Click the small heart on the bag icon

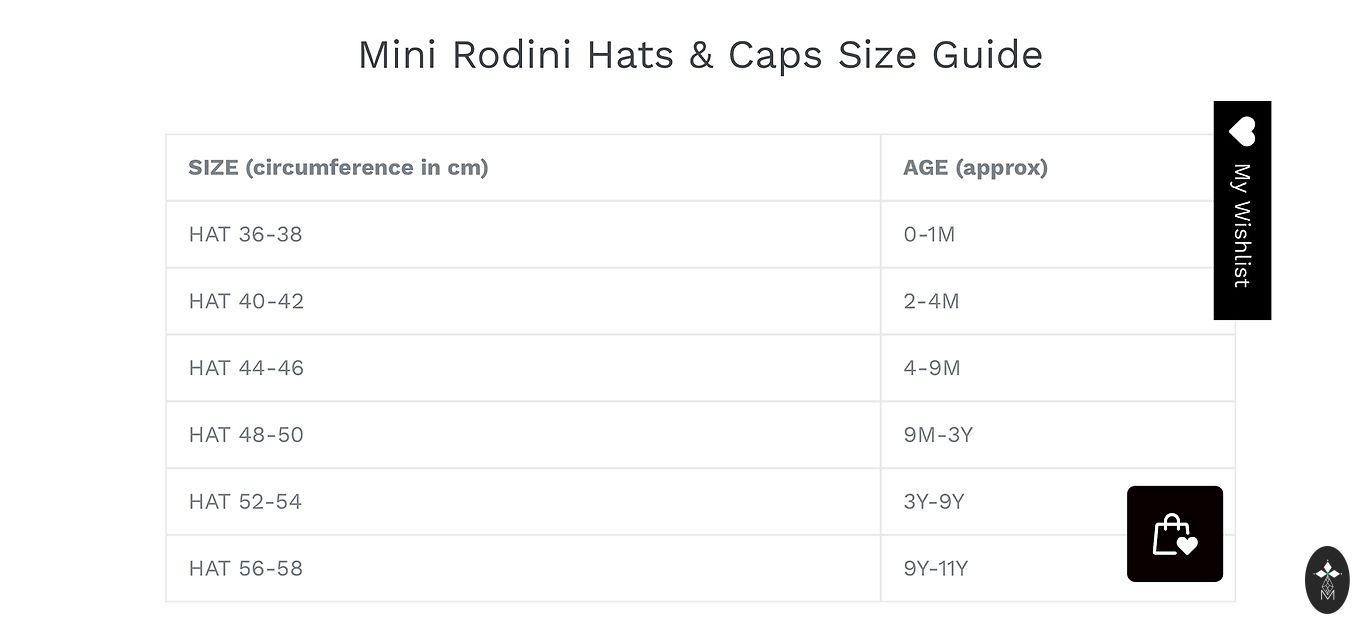pos(1187,545)
